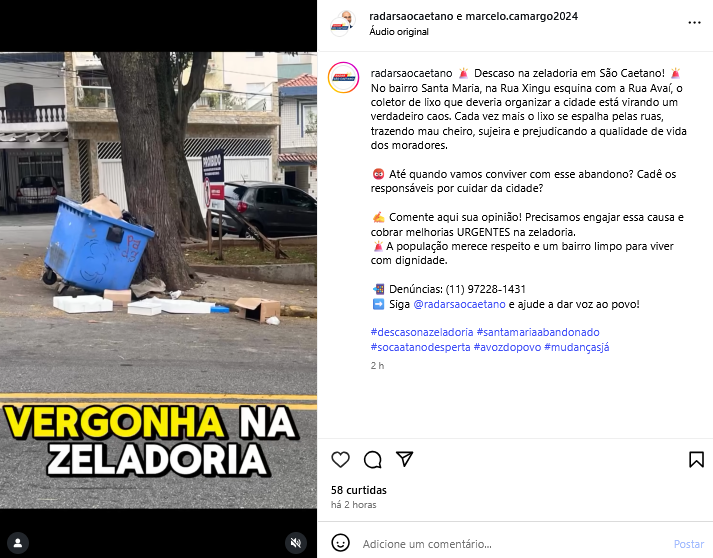Open comments via speech bubble icon

(x=372, y=459)
